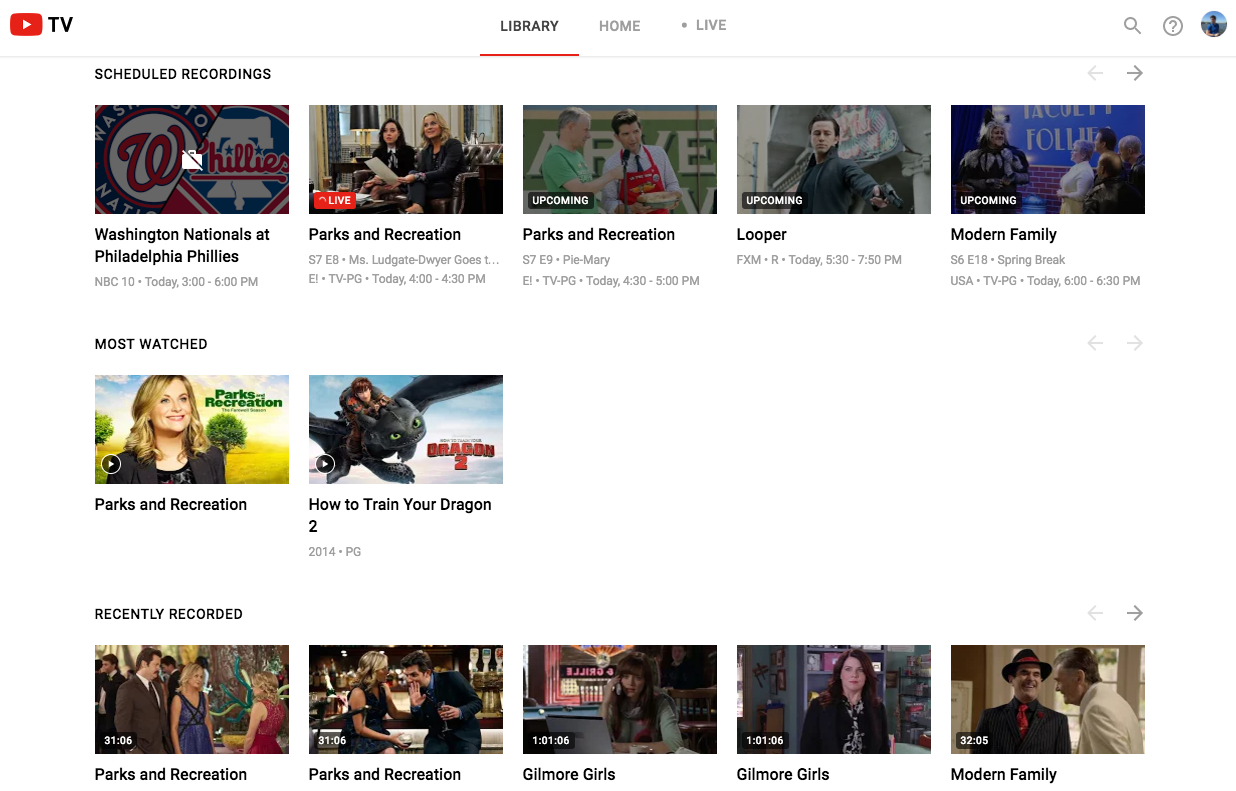Click 'E! • TV-PG • Today, 4:30 - 5:00 PM'
Viewport: 1236px width, 791px height.
(611, 281)
